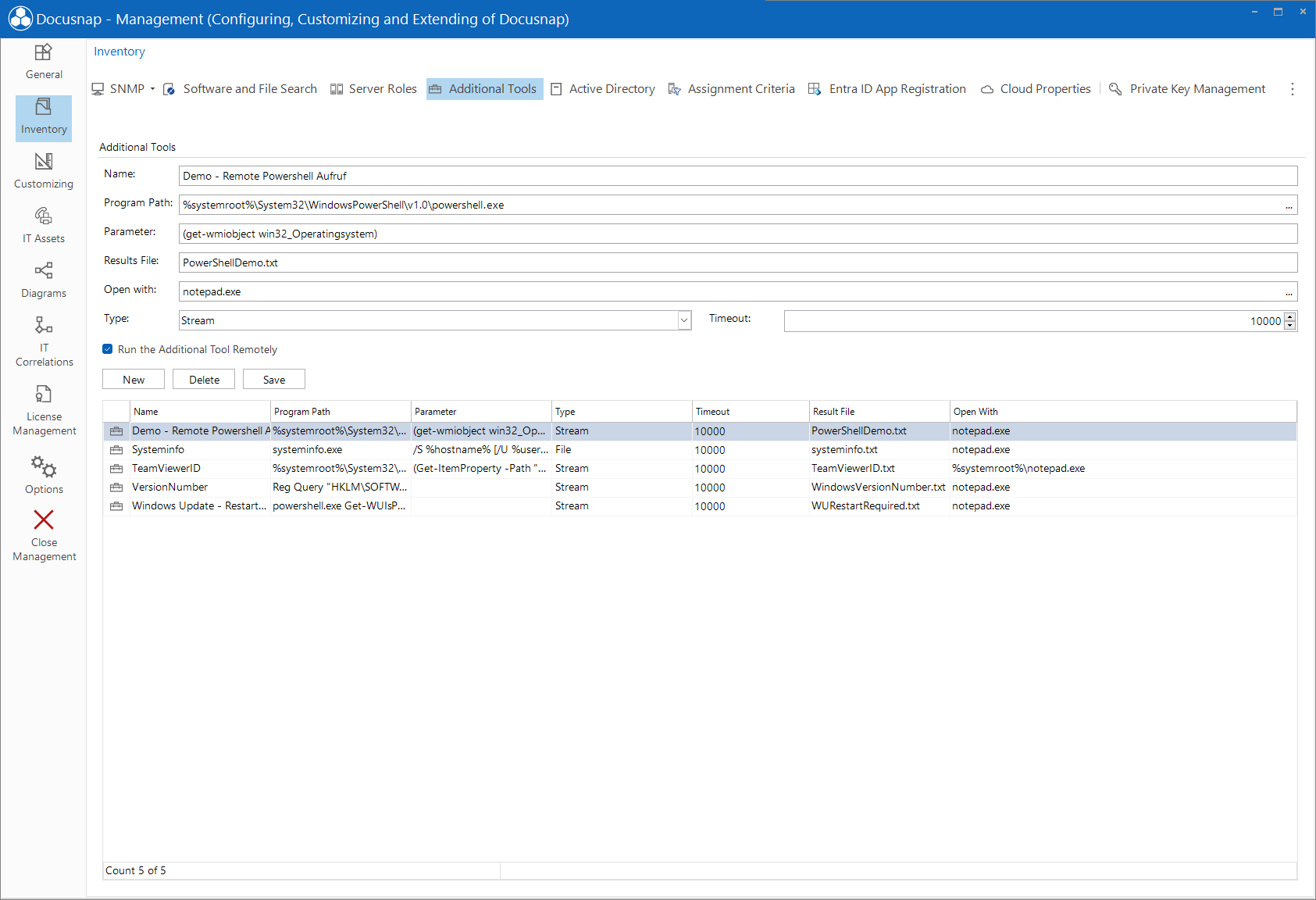Click the Delete button
The height and width of the screenshot is (900, 1316).
[x=204, y=380]
